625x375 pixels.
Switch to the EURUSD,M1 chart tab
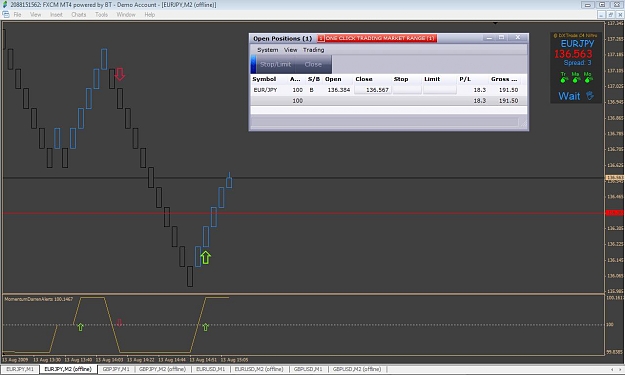pos(210,369)
